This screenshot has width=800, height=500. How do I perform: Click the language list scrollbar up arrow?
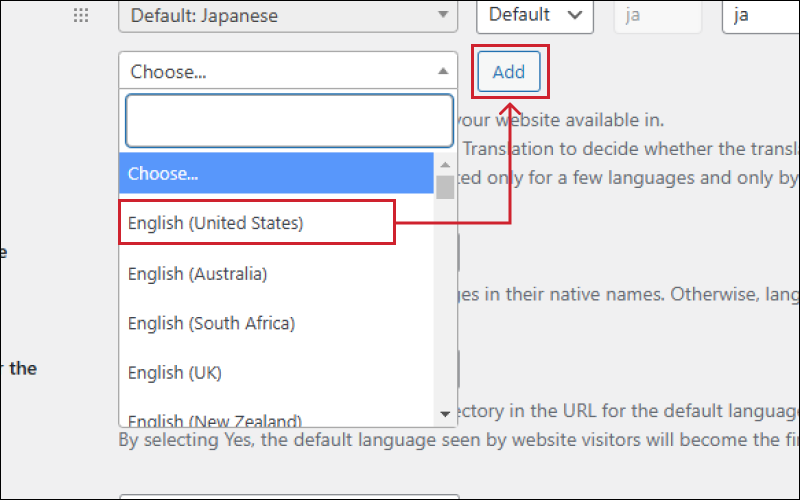point(445,162)
